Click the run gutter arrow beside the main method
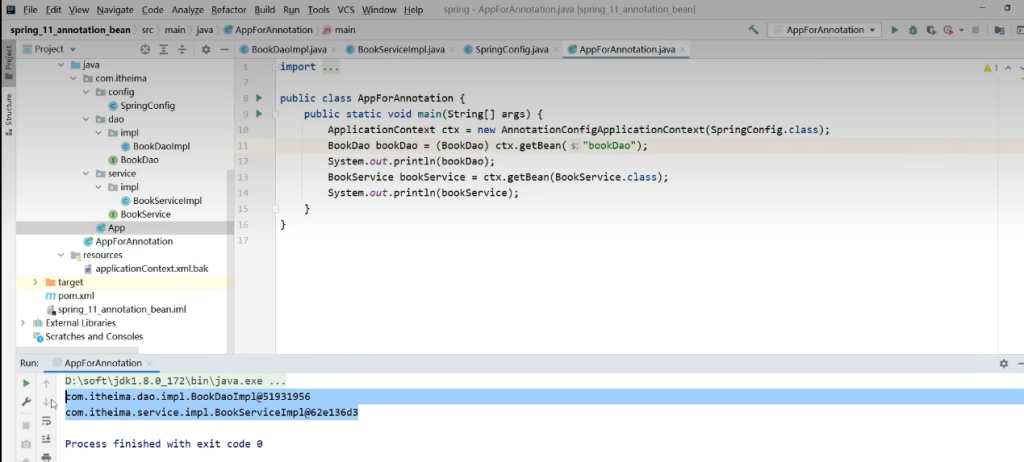1024x462 pixels. tap(258, 114)
